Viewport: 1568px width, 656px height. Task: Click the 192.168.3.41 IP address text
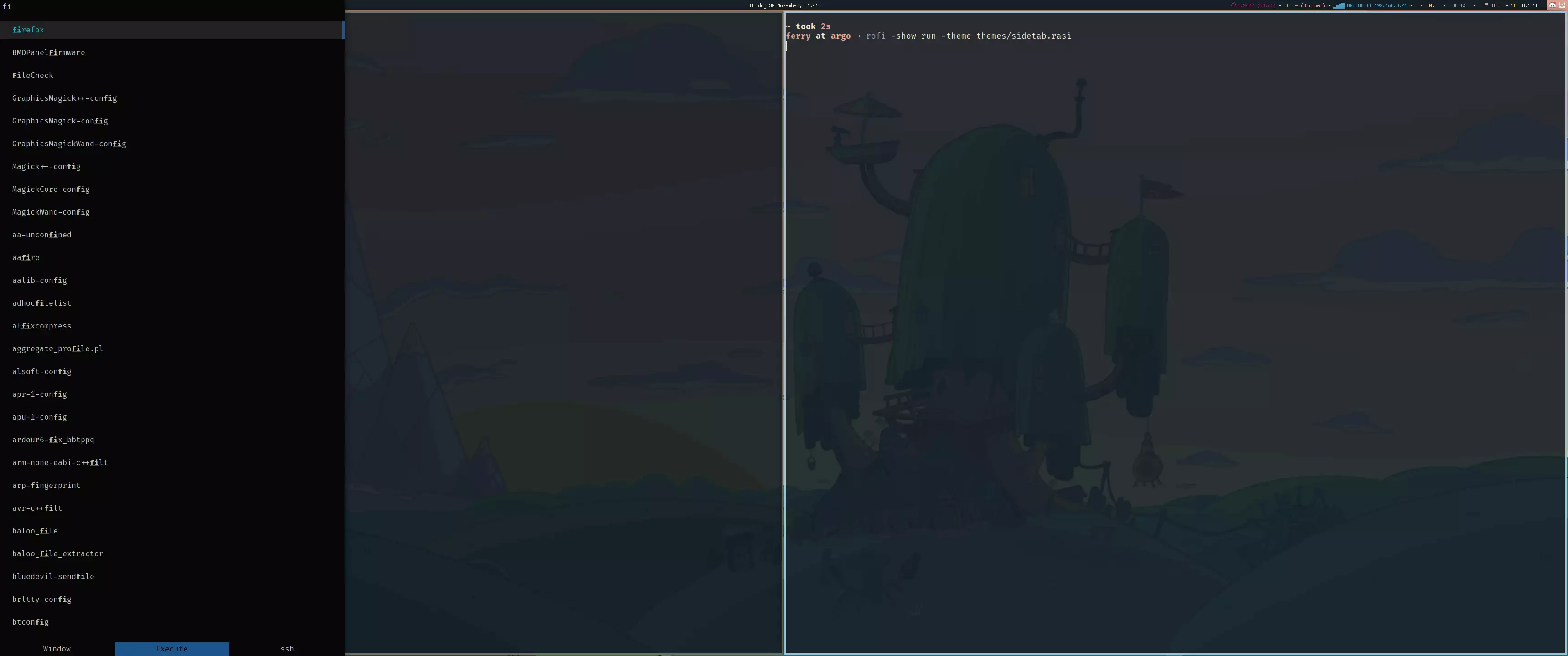tap(1390, 5)
